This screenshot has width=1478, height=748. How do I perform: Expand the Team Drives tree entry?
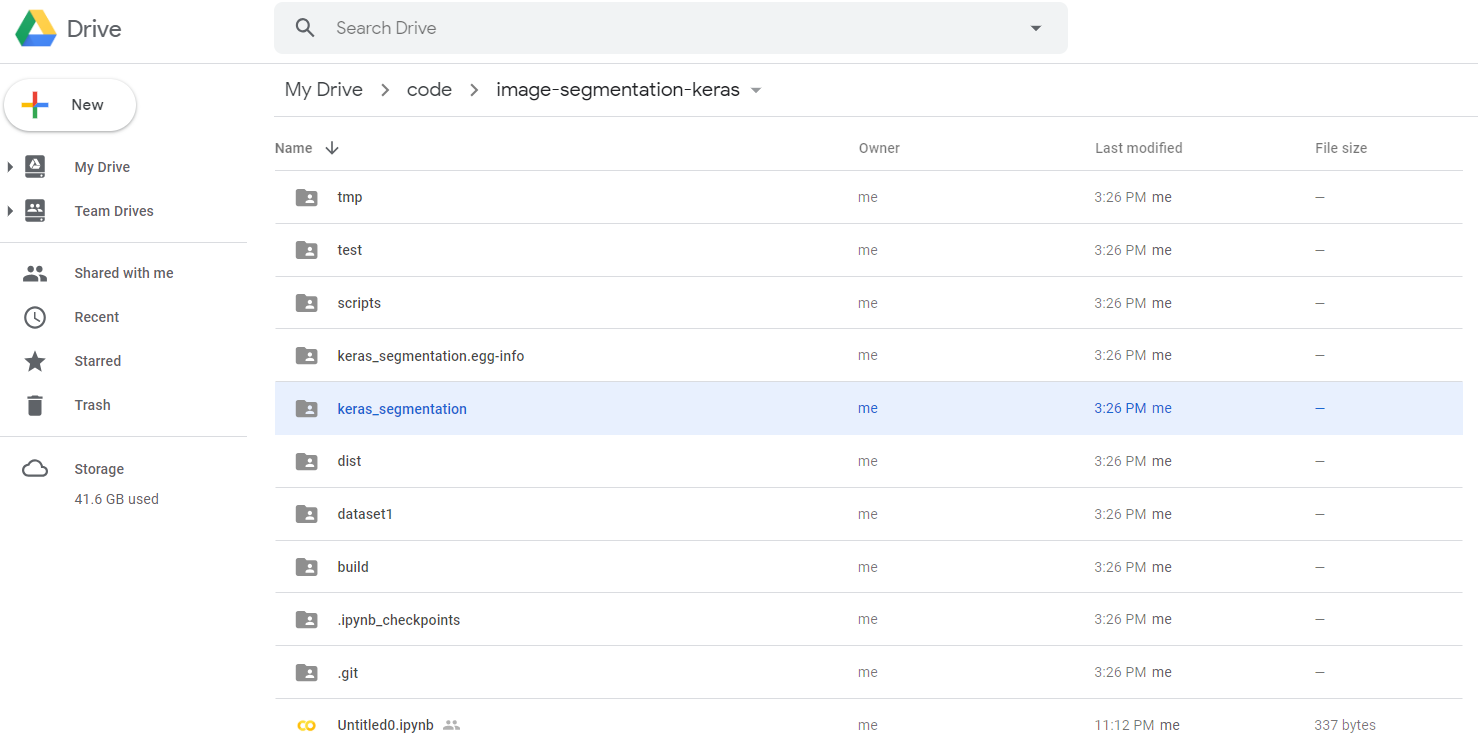pos(12,211)
